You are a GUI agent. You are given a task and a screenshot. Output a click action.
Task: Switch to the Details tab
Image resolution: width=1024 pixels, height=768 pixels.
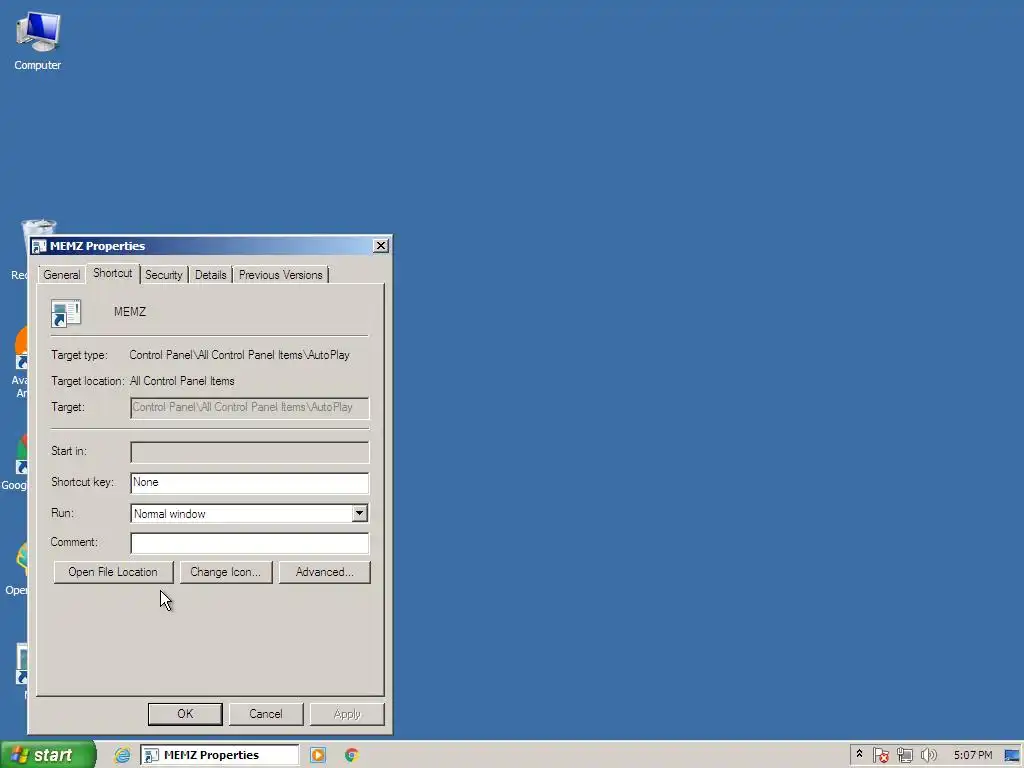210,275
